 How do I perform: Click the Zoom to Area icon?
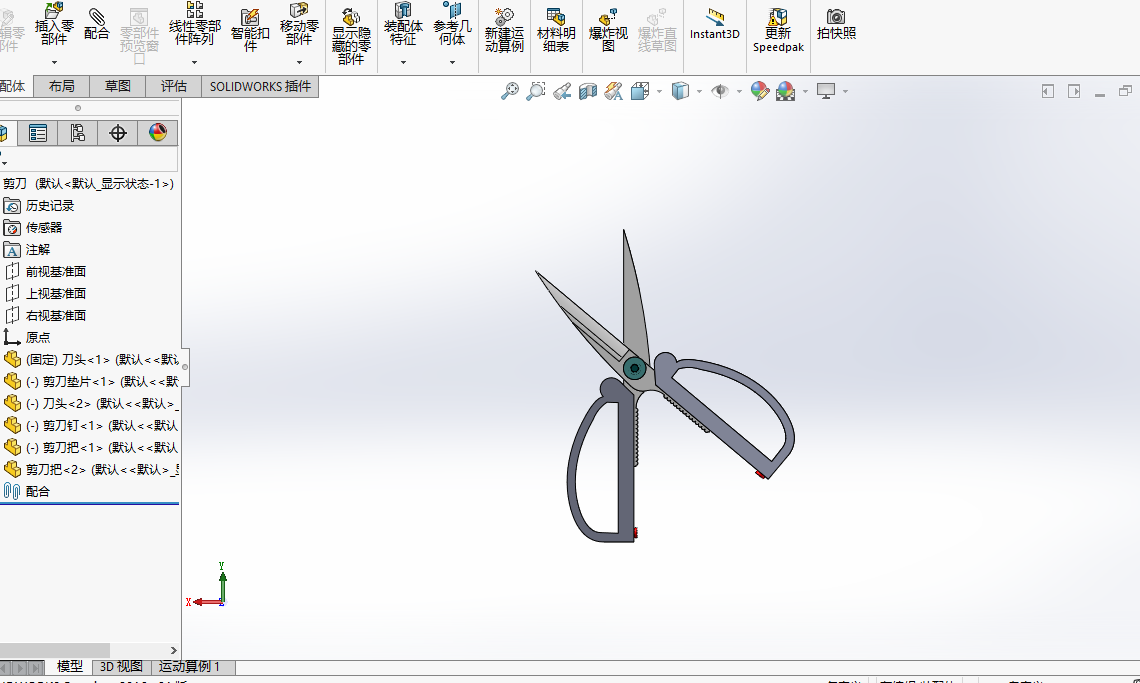[x=535, y=91]
